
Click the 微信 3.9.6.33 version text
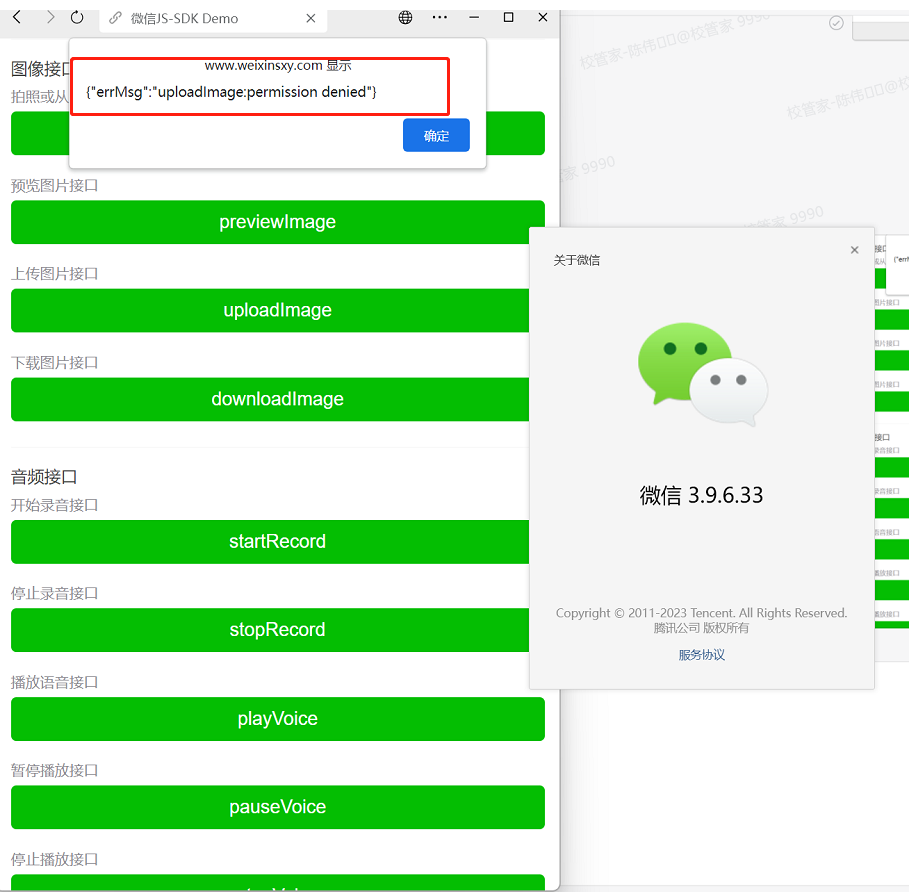tap(701, 495)
